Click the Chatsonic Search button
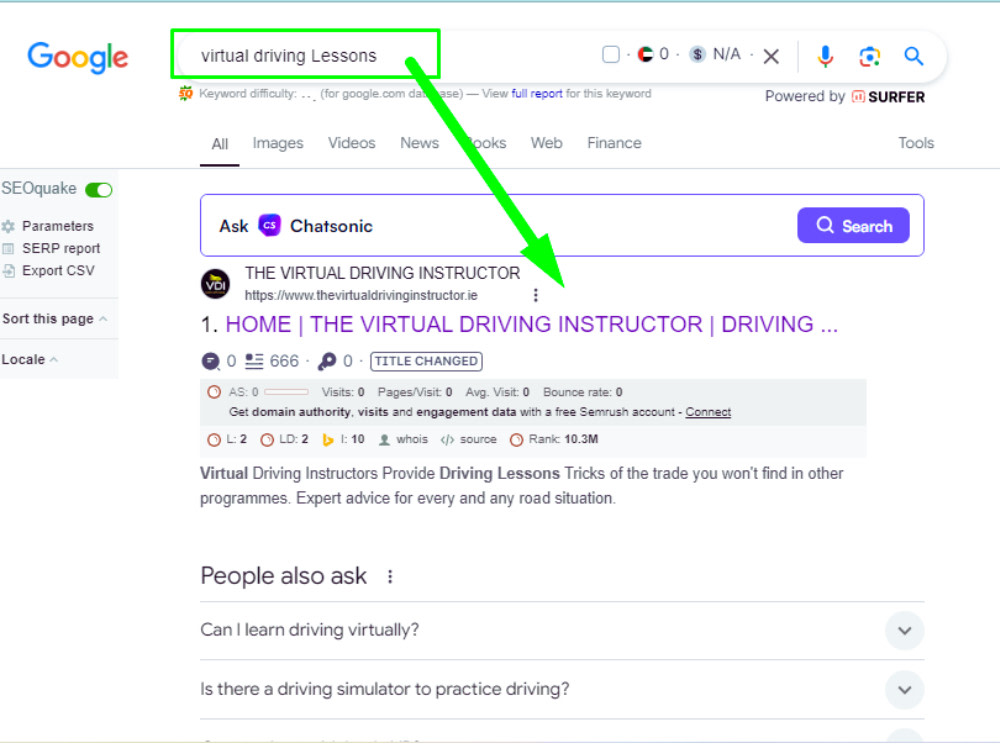The height and width of the screenshot is (750, 1000). 853,226
